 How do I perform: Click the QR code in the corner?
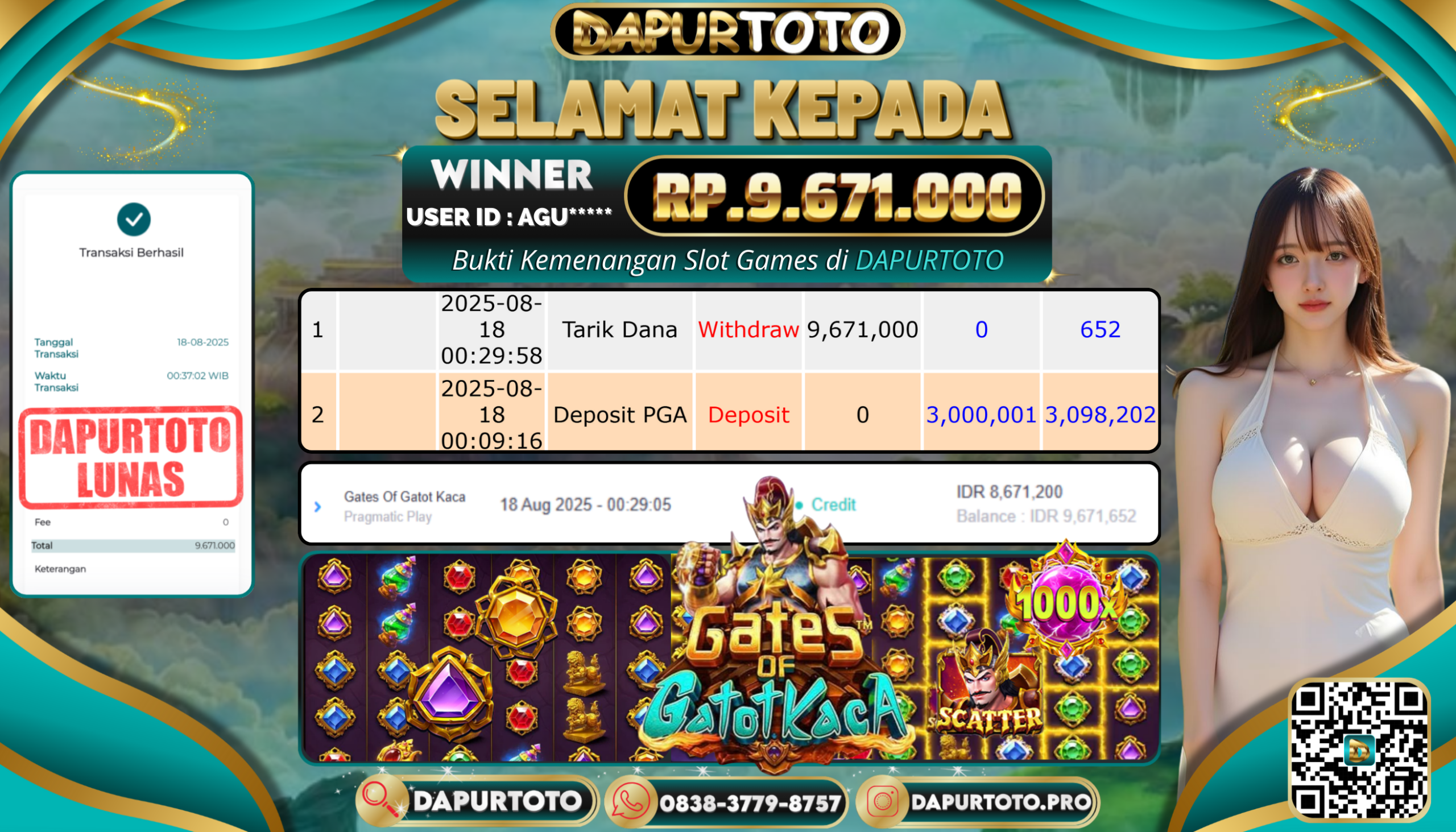[1359, 749]
